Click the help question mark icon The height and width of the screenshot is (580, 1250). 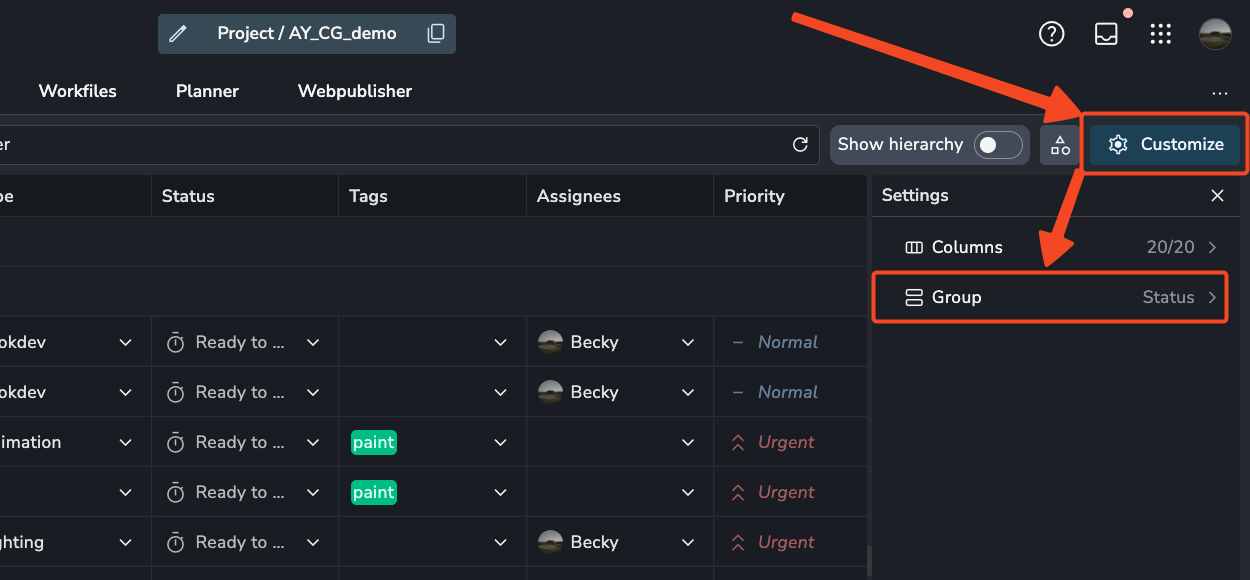(1051, 34)
